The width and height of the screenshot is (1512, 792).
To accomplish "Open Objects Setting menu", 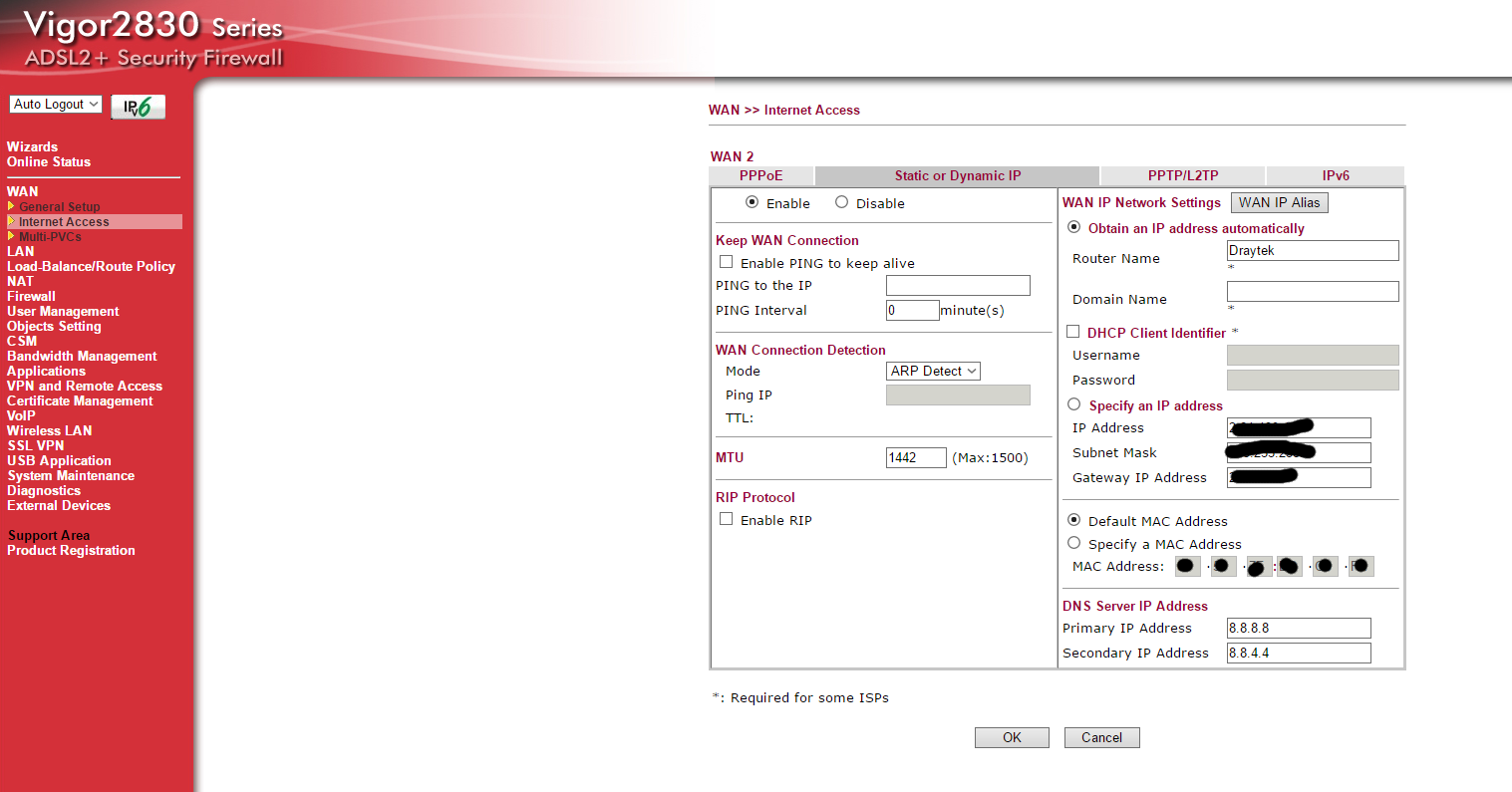I will point(54,326).
